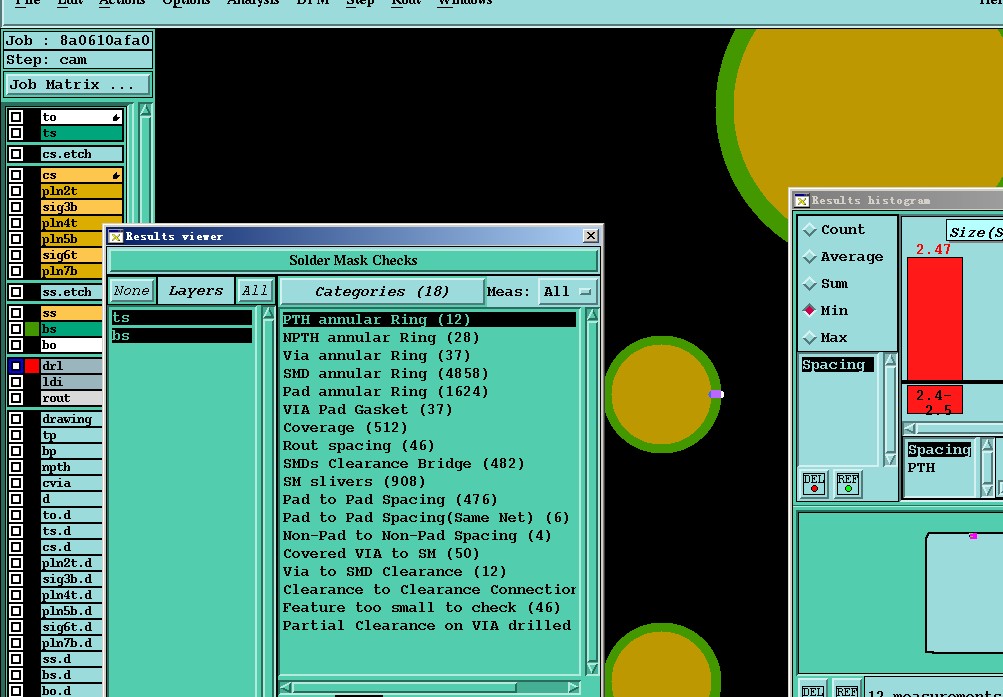1003x697 pixels.
Task: Click the DEL icon under the Spacing list
Action: coord(814,484)
